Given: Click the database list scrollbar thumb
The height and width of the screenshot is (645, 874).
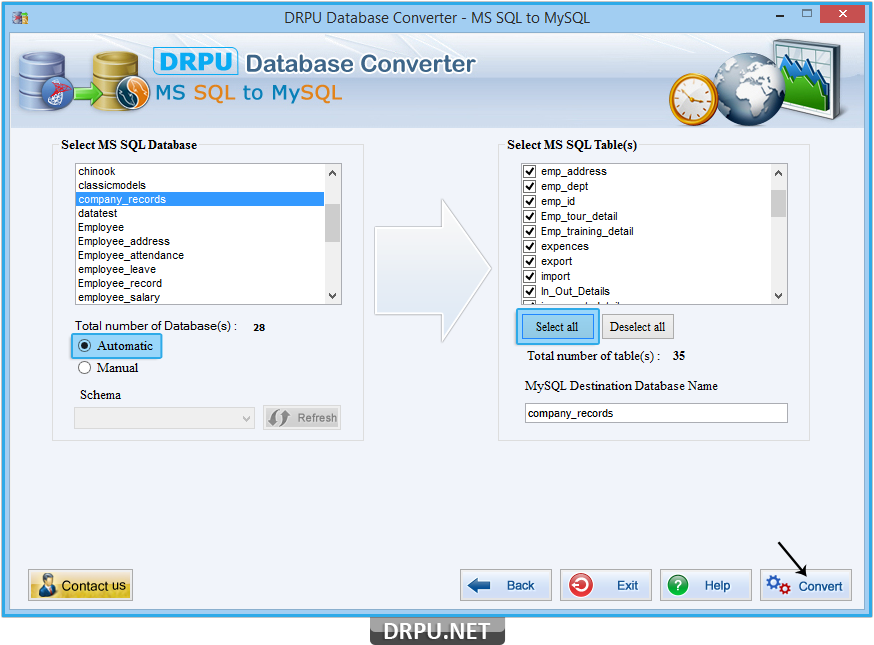Looking at the screenshot, I should pyautogui.click(x=333, y=223).
